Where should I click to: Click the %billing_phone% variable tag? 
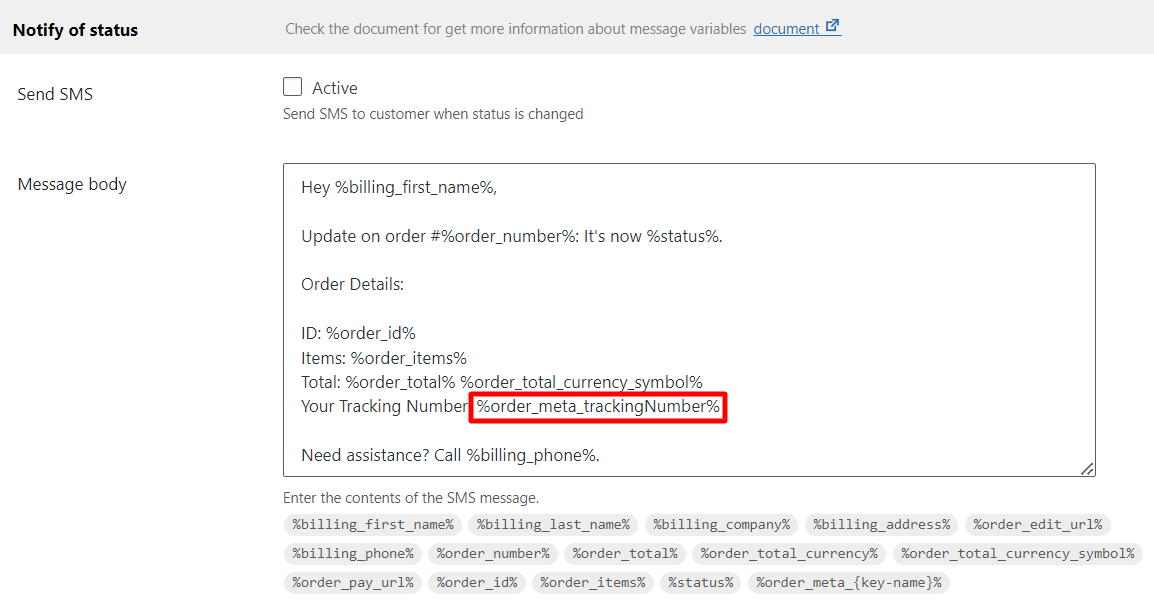pos(353,553)
